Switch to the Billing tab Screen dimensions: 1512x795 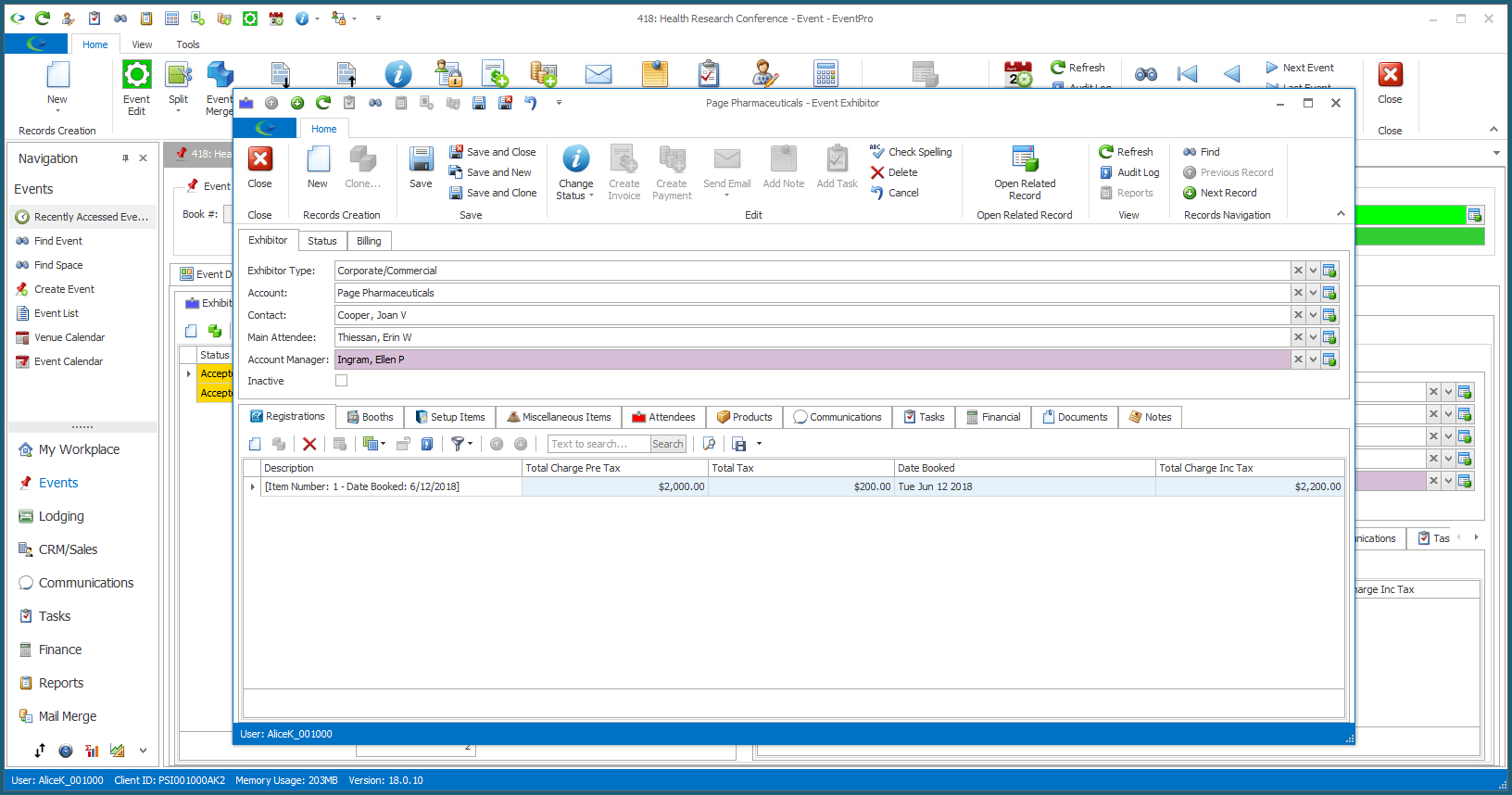point(369,241)
